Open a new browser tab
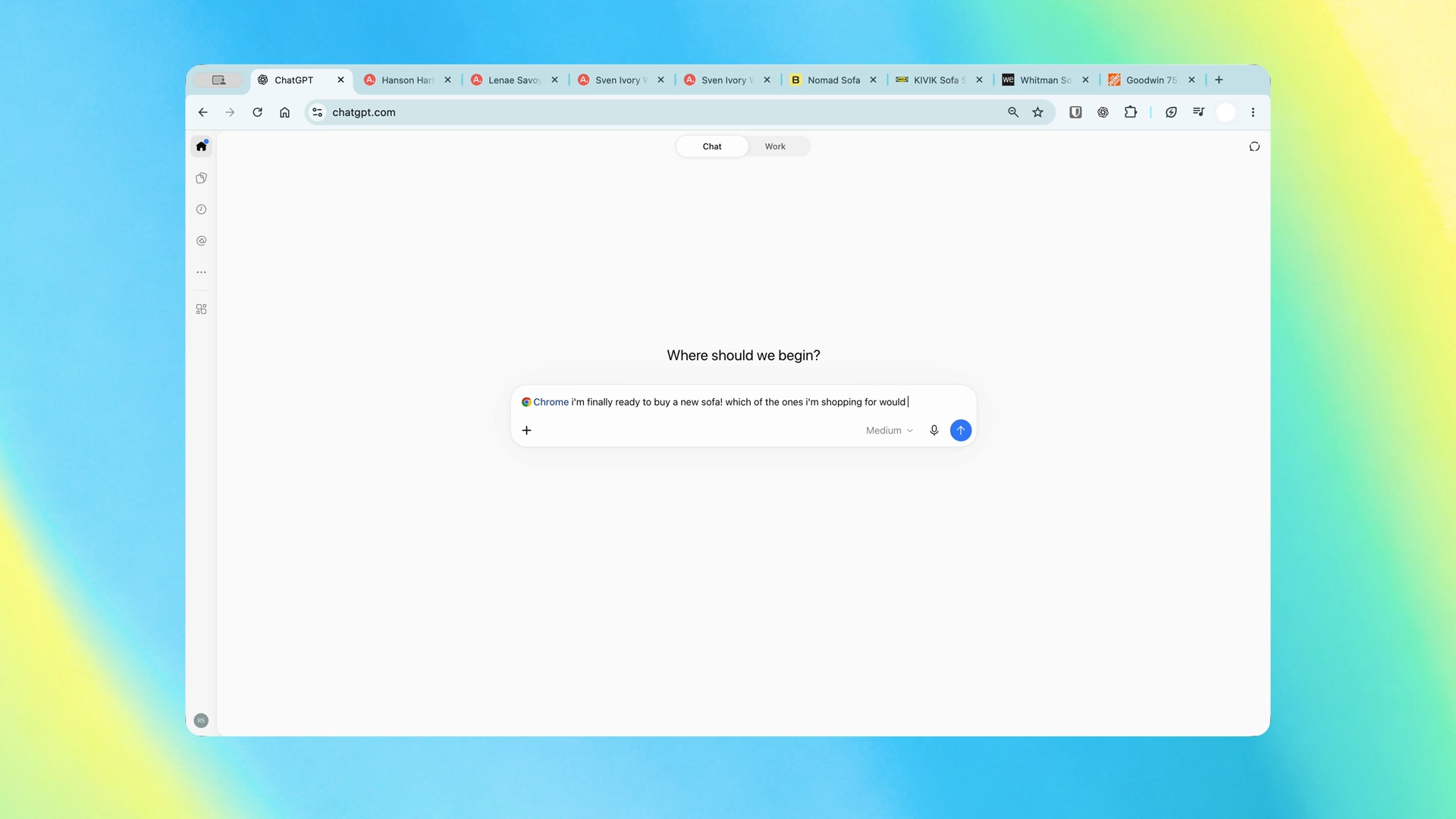The width and height of the screenshot is (1456, 819). [x=1219, y=80]
